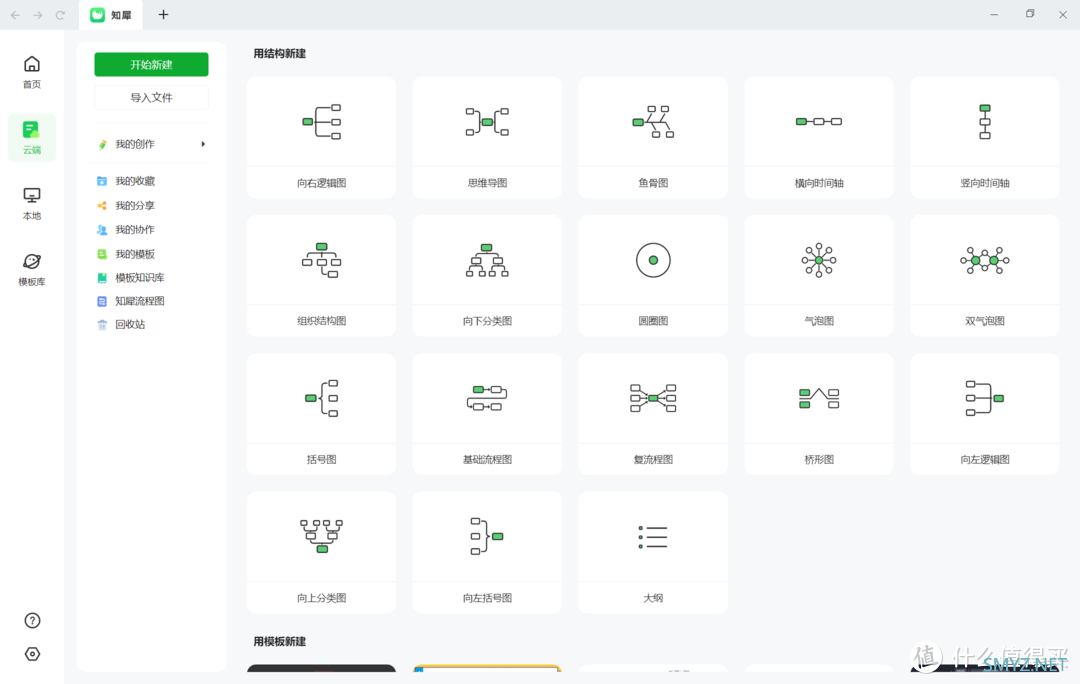This screenshot has height=684, width=1080.
Task: Pick the 气泡图 bubble chart icon
Action: click(819, 260)
